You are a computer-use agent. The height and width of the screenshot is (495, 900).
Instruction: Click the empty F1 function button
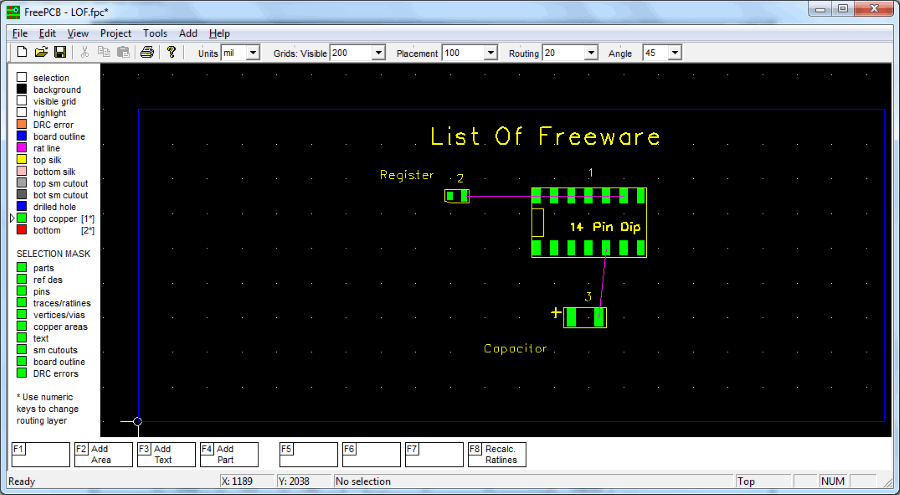pyautogui.click(x=41, y=454)
